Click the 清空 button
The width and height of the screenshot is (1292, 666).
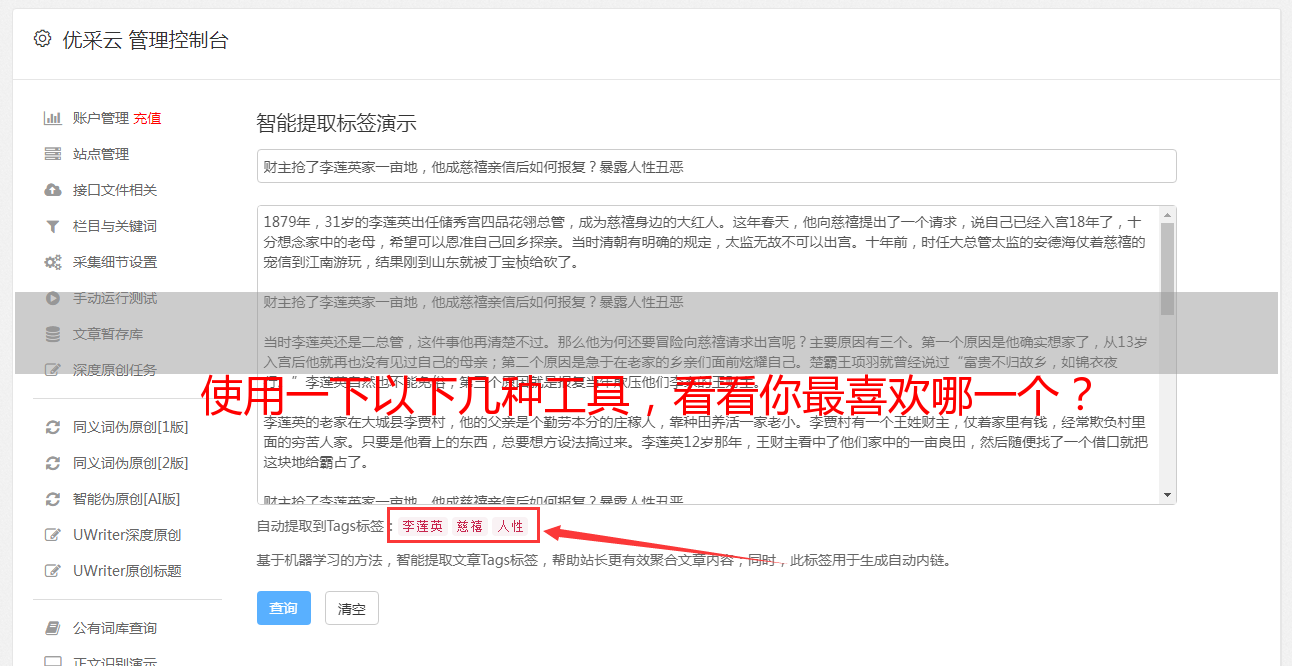(352, 608)
